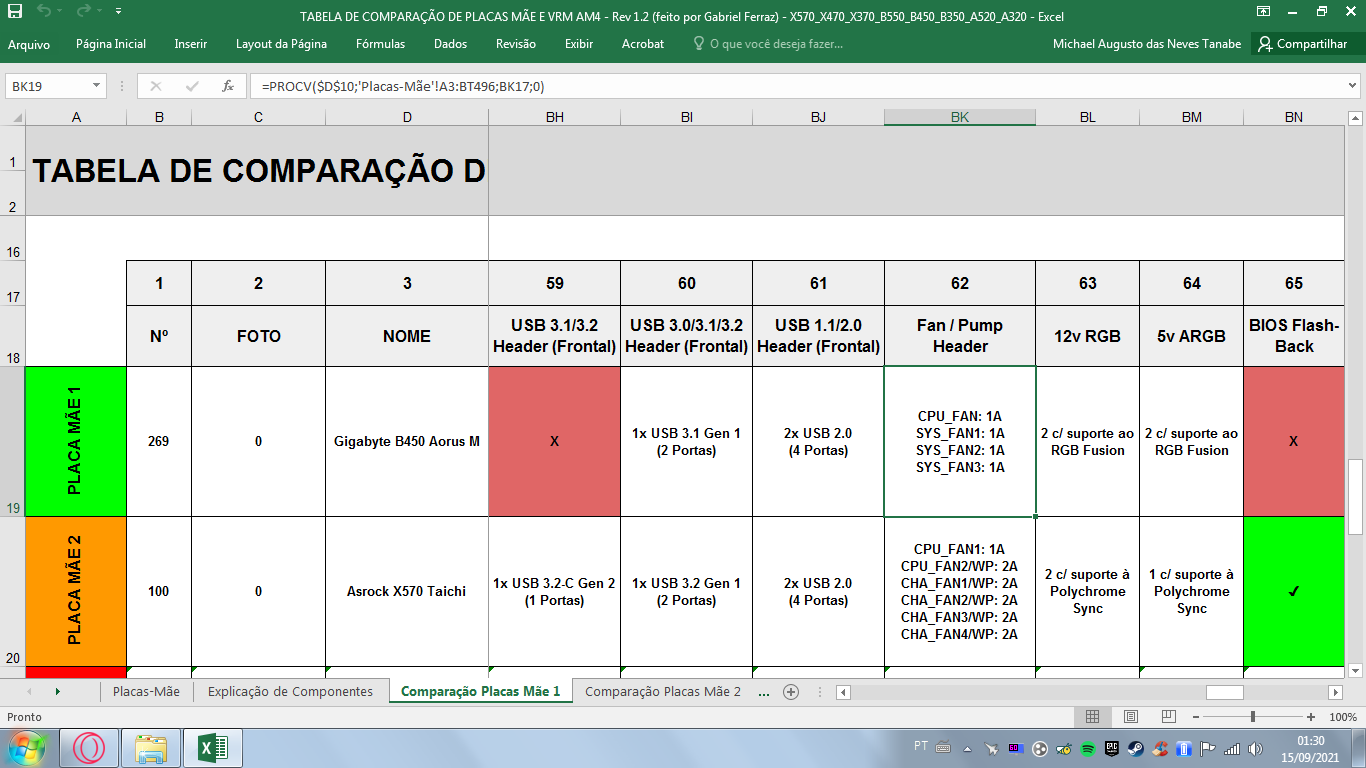1366x768 pixels.
Task: Open Epic Games tray icon
Action: [x=1112, y=748]
